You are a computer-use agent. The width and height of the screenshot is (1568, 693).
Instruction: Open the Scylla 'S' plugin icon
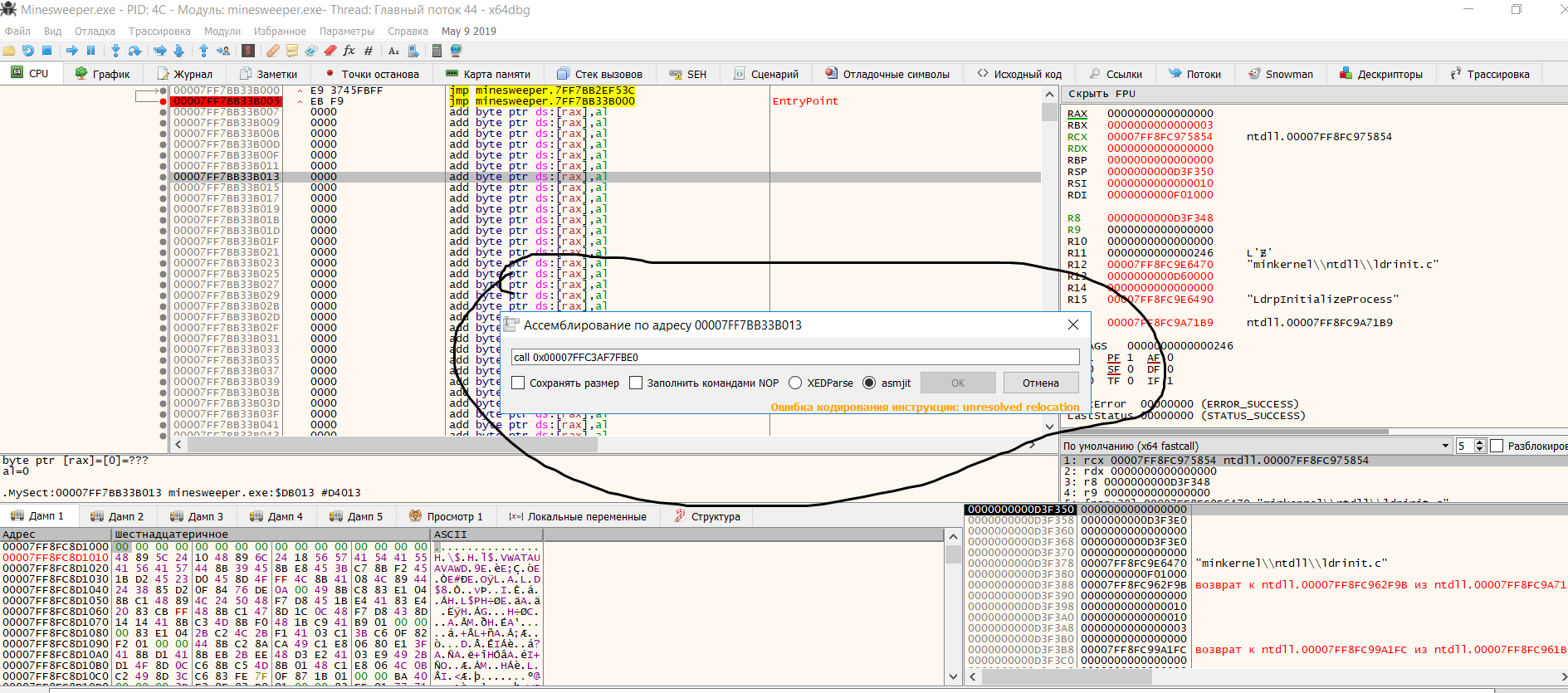tap(247, 51)
